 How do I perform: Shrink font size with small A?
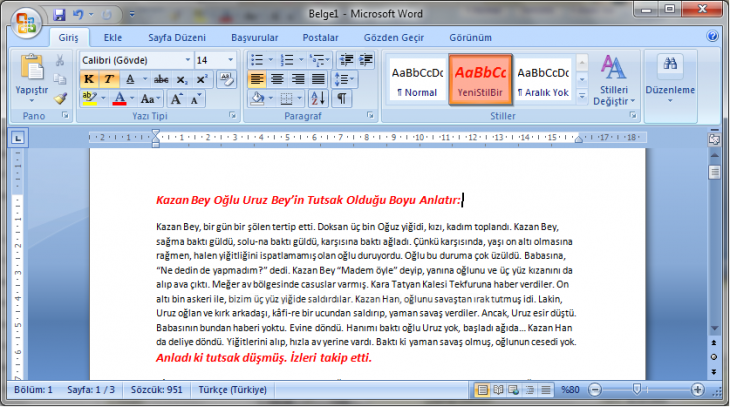(x=196, y=99)
